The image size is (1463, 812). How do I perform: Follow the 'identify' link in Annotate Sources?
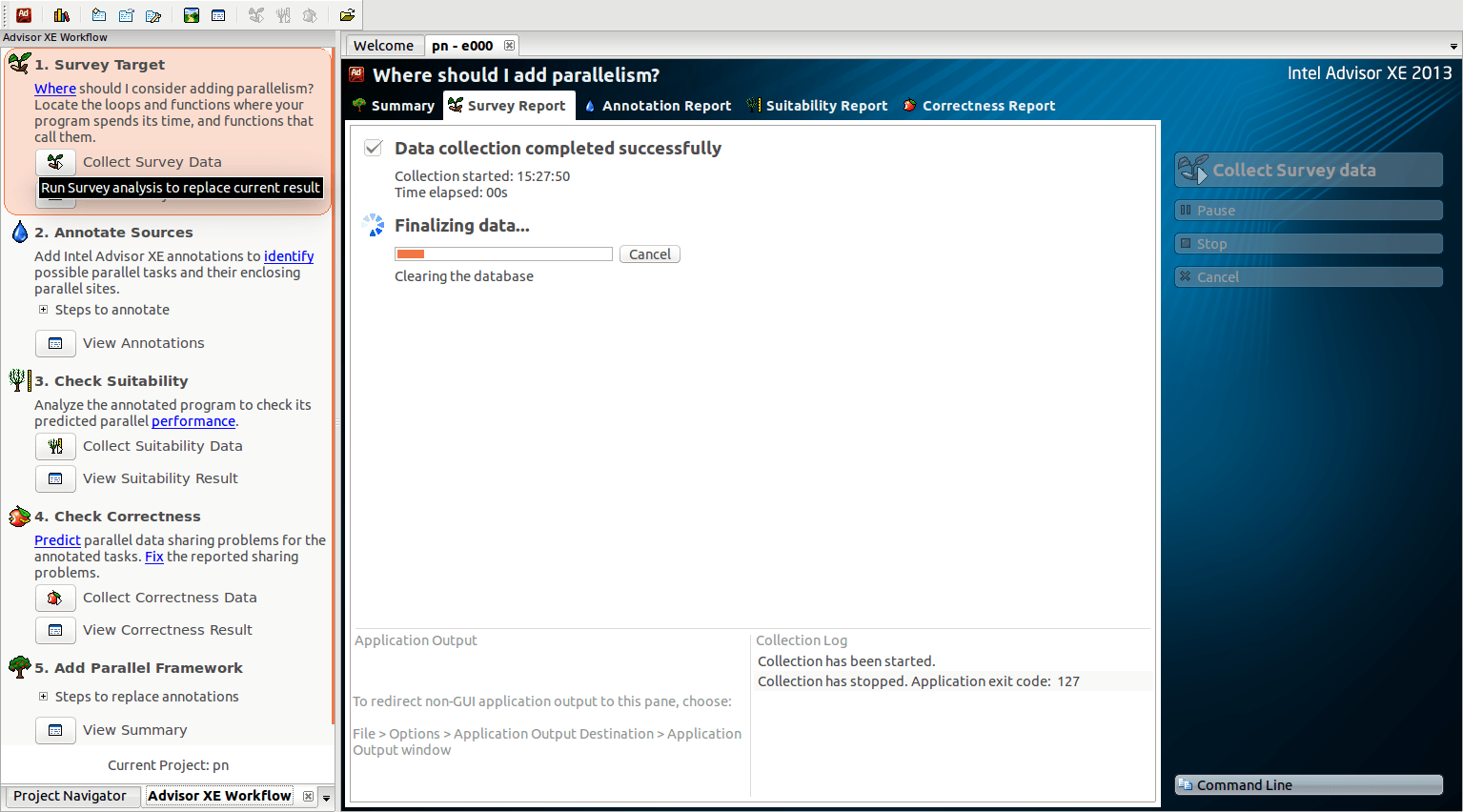pyautogui.click(x=289, y=256)
